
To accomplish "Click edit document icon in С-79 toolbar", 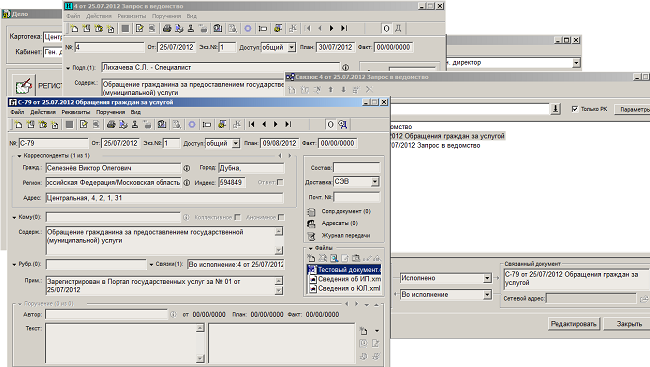I will click(84, 124).
